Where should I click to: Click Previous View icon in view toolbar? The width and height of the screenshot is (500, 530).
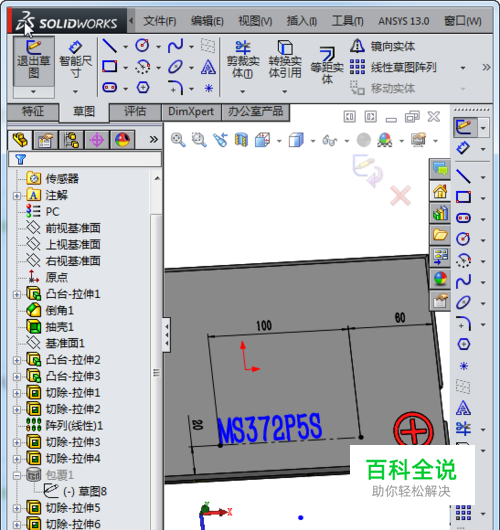pos(220,140)
